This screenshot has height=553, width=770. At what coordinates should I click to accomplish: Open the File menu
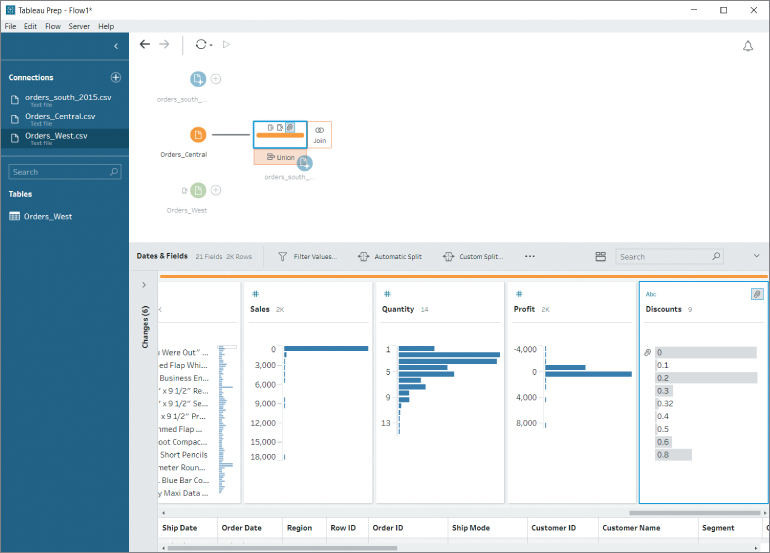pyautogui.click(x=10, y=26)
